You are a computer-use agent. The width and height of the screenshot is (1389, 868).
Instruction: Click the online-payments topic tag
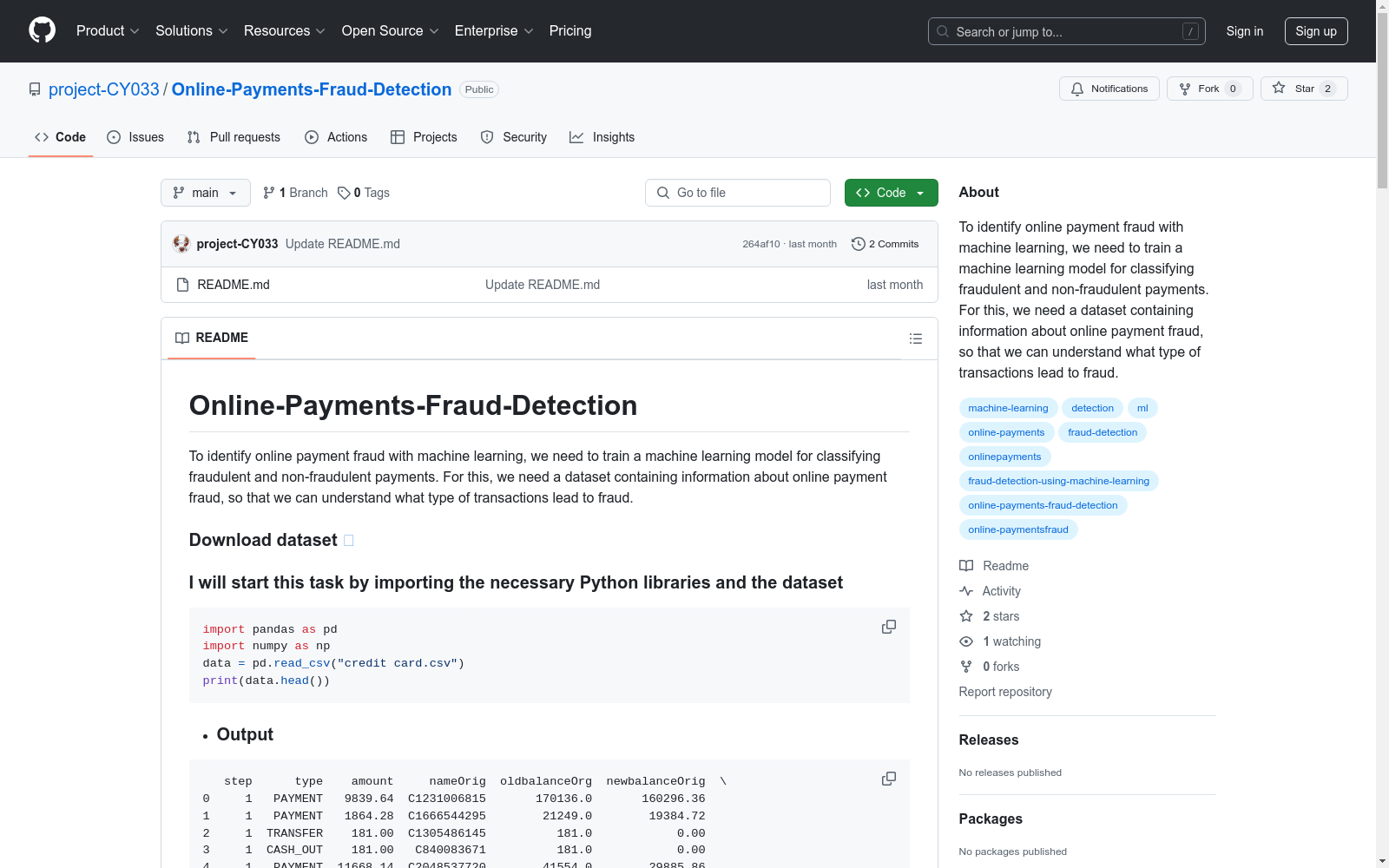[1006, 432]
